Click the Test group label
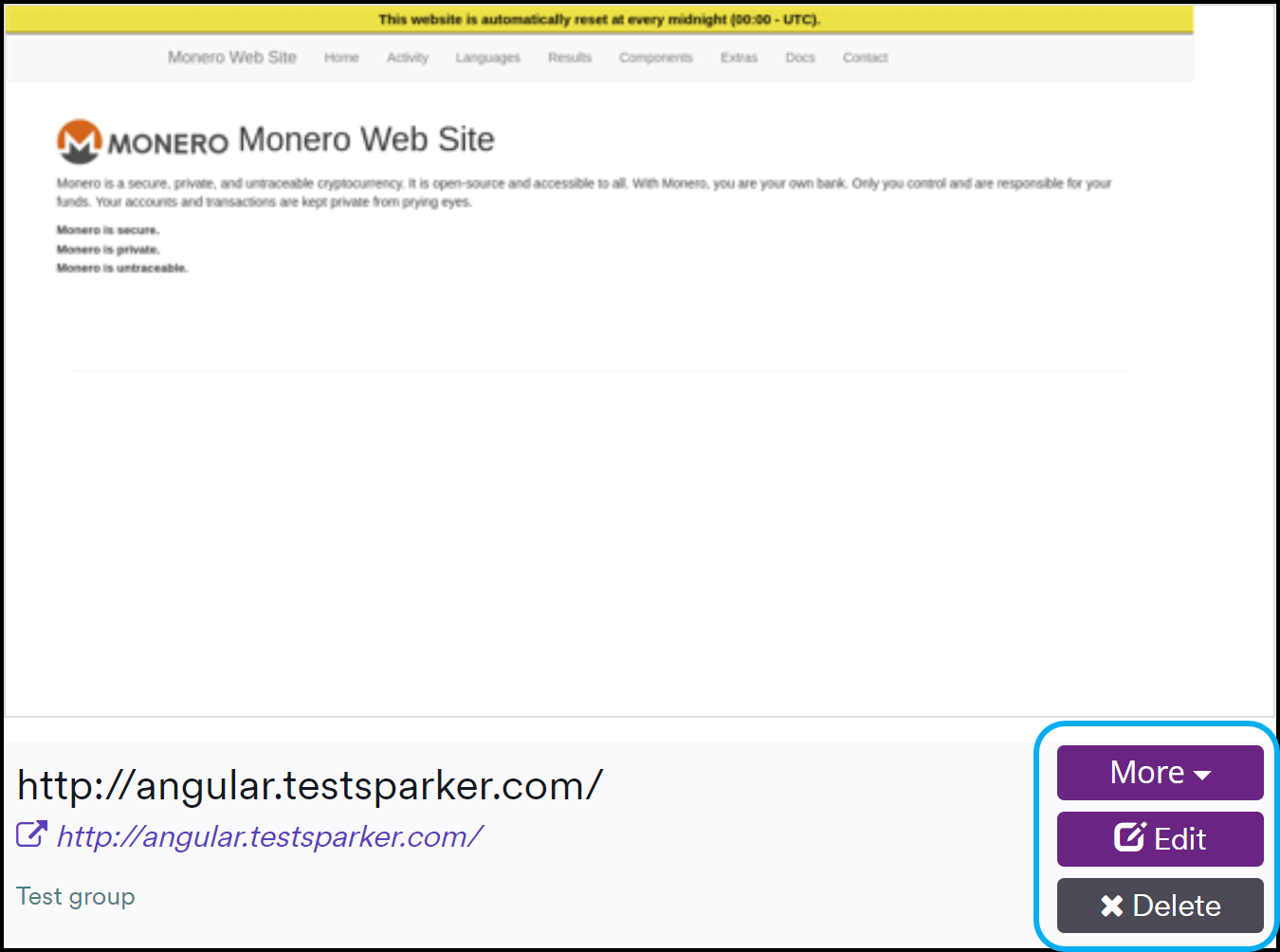Image resolution: width=1280 pixels, height=952 pixels. click(x=76, y=896)
